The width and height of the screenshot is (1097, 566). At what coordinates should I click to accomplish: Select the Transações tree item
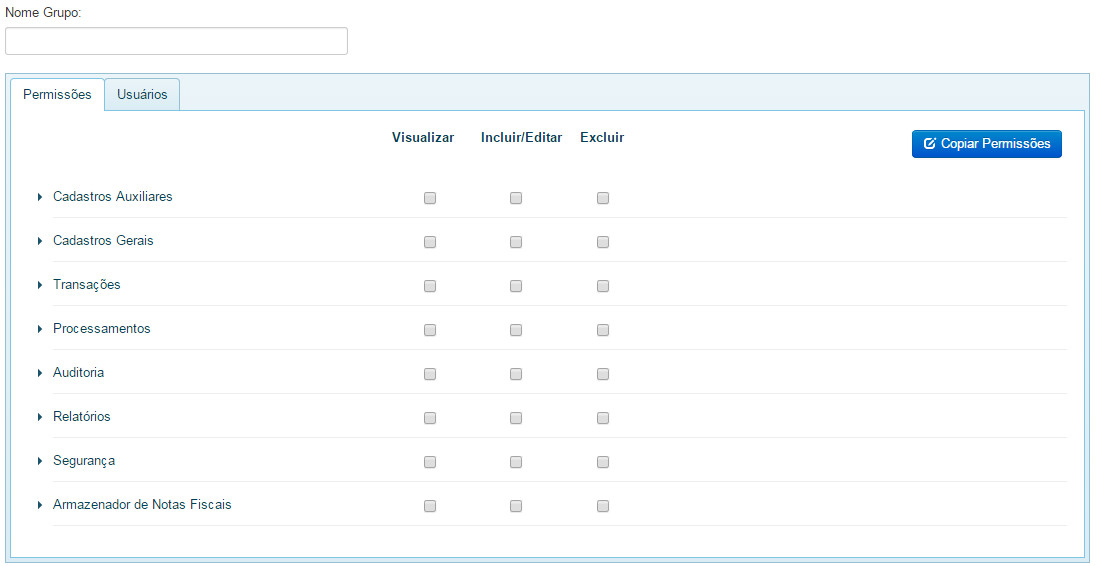pos(87,285)
